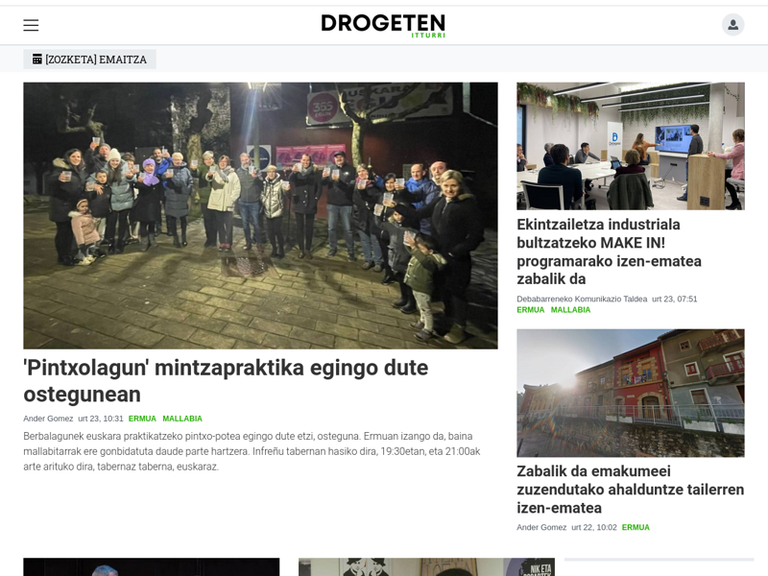Click Ander Gomez under ahalduntze tailerren article
Viewport: 768px width, 576px height.
click(x=541, y=528)
